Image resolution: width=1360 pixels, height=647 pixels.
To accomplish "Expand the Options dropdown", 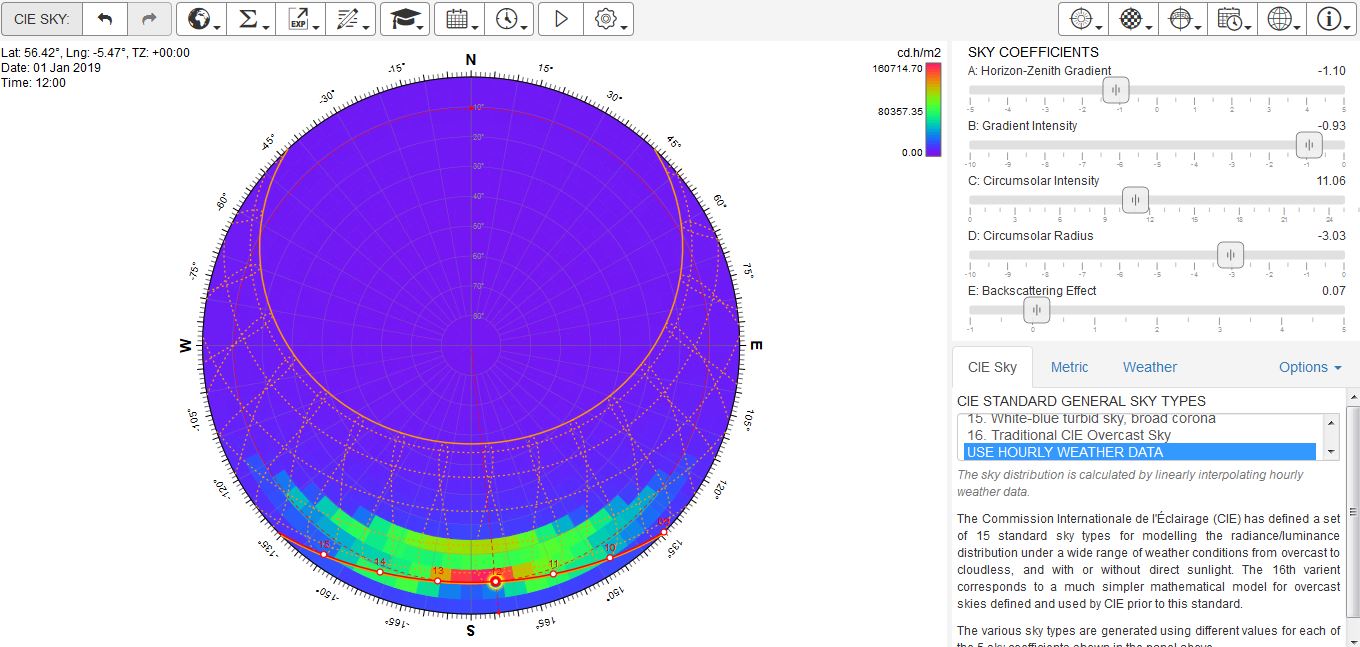I will click(x=1309, y=367).
